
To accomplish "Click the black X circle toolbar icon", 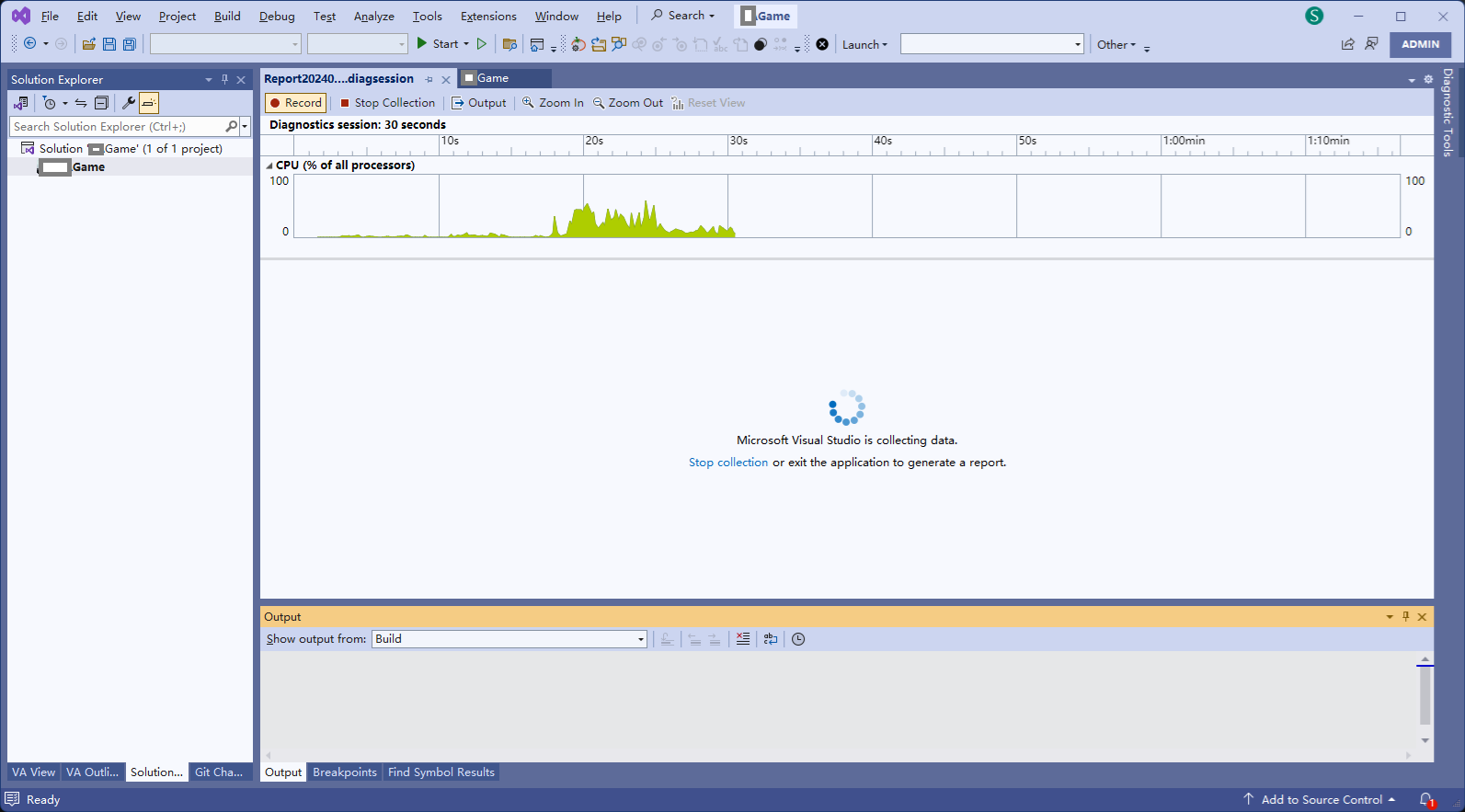I will coord(822,44).
